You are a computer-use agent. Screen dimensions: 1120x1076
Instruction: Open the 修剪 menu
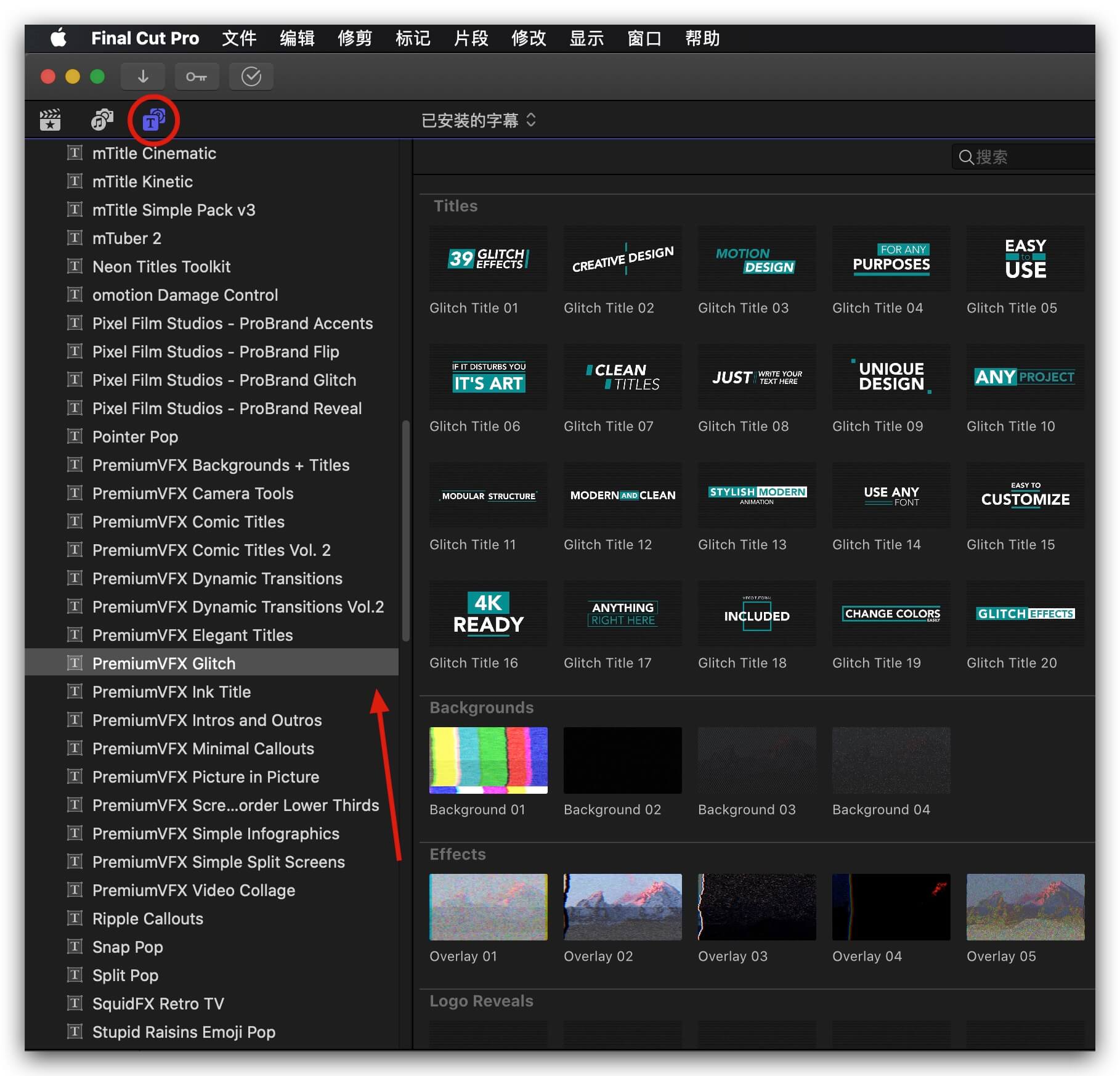(x=355, y=38)
